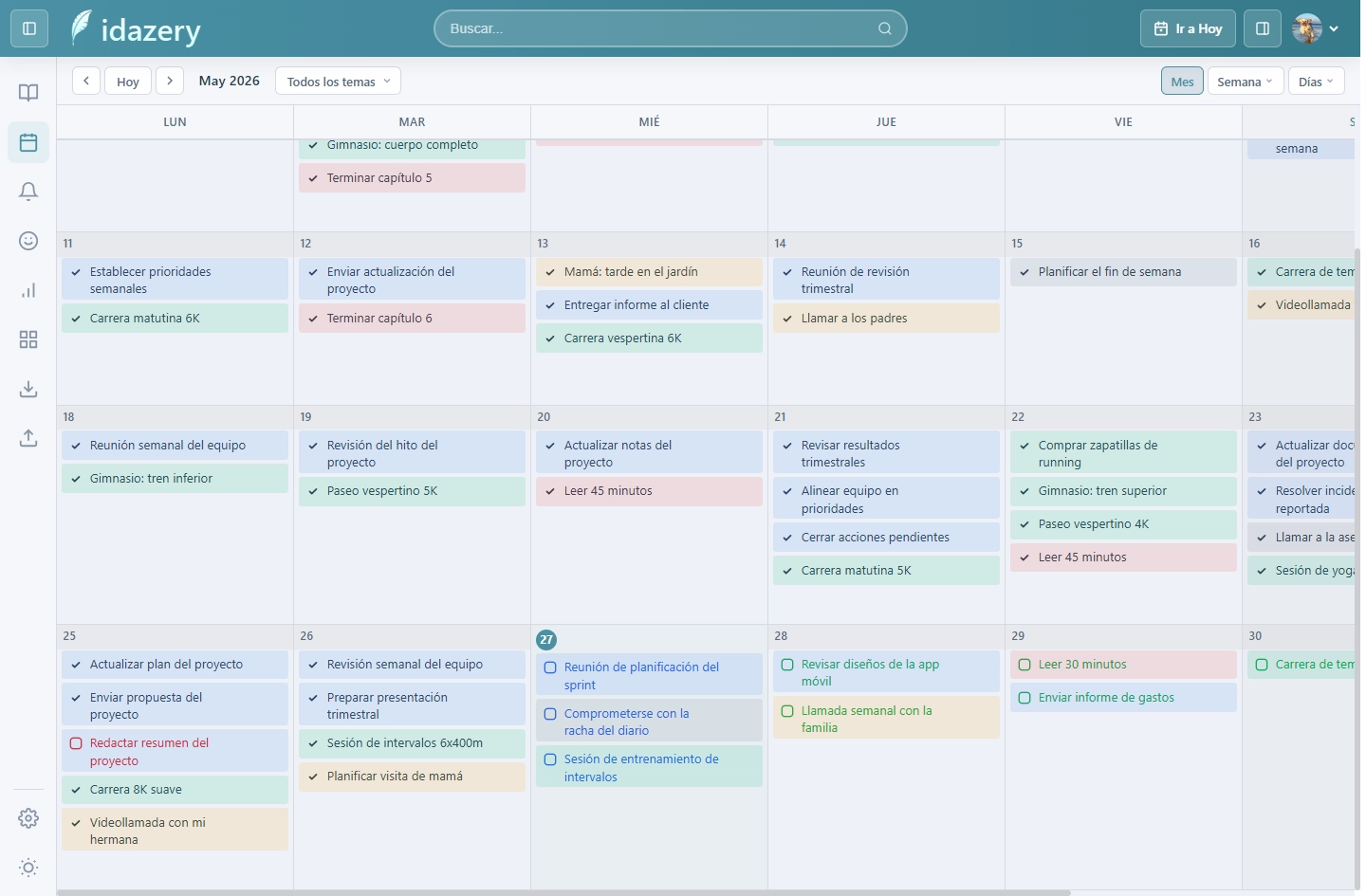Check 'Reunión de planificación del sprint' task
Image resolution: width=1366 pixels, height=896 pixels.
(550, 667)
